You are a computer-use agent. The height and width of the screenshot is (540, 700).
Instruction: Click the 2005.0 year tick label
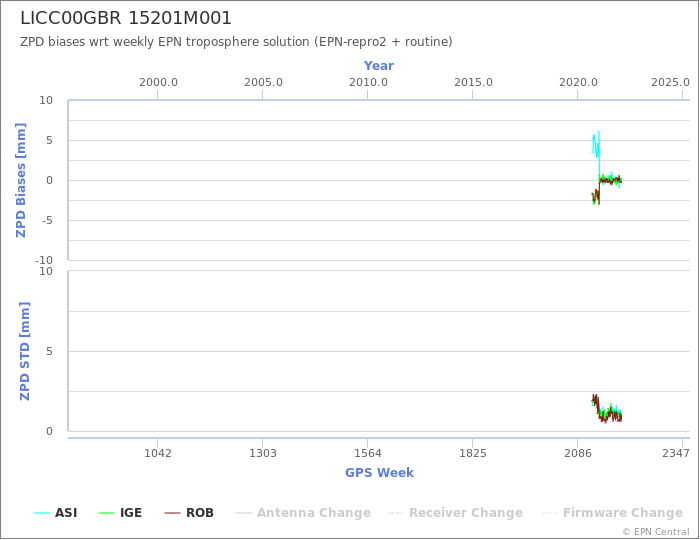coord(263,83)
